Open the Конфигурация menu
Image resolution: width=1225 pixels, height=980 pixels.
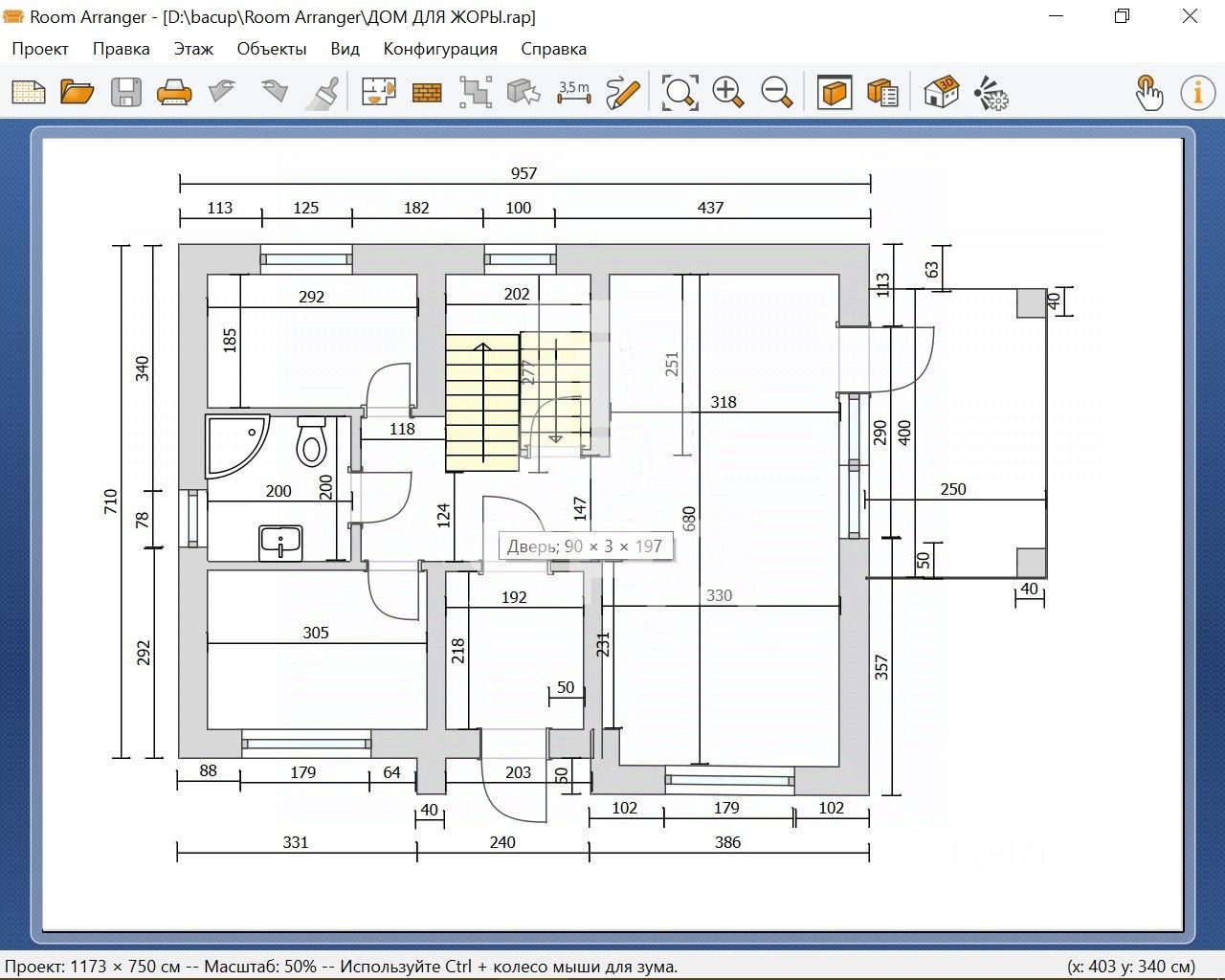[440, 49]
